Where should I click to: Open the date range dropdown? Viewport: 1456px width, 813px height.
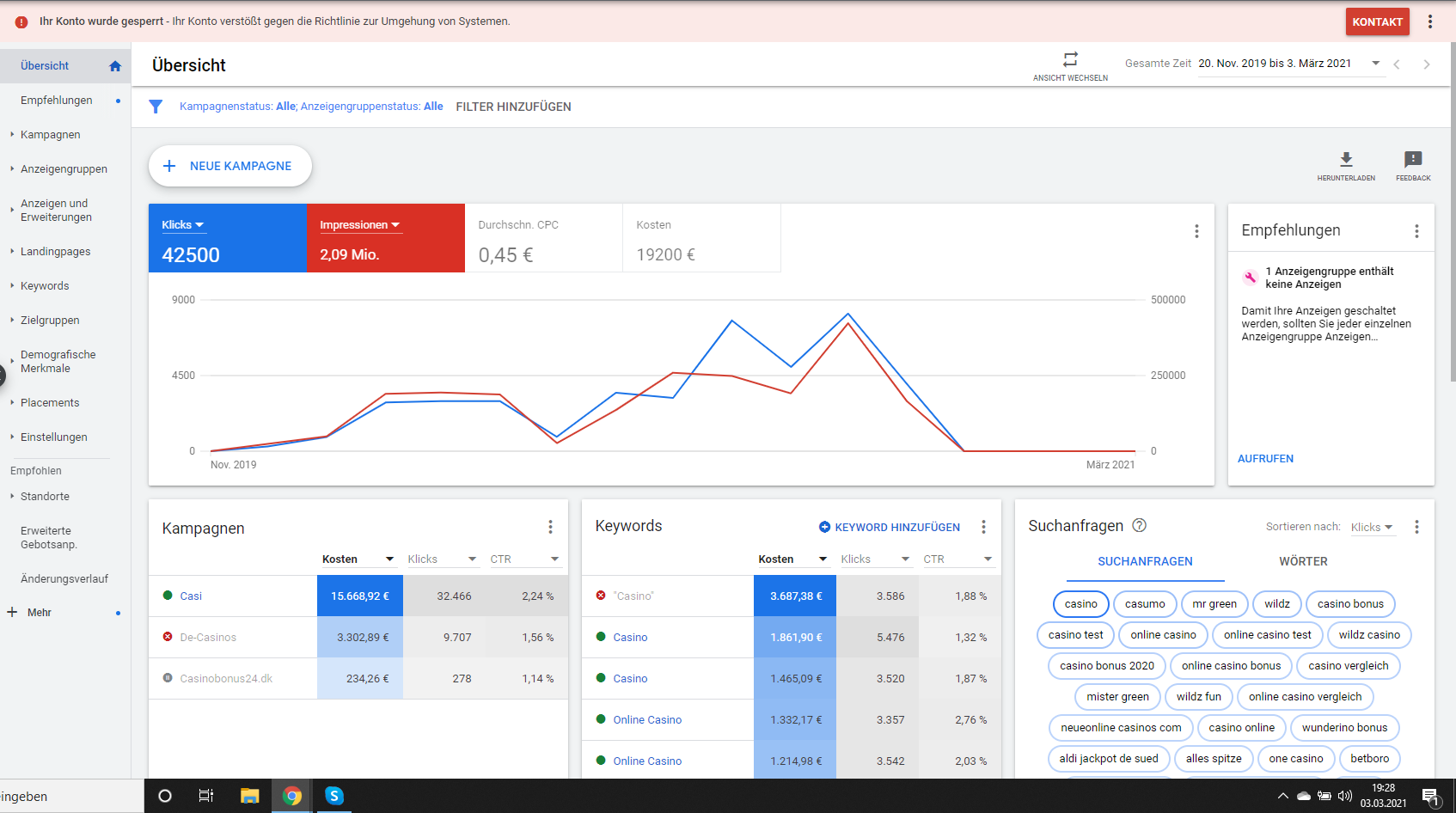1376,63
